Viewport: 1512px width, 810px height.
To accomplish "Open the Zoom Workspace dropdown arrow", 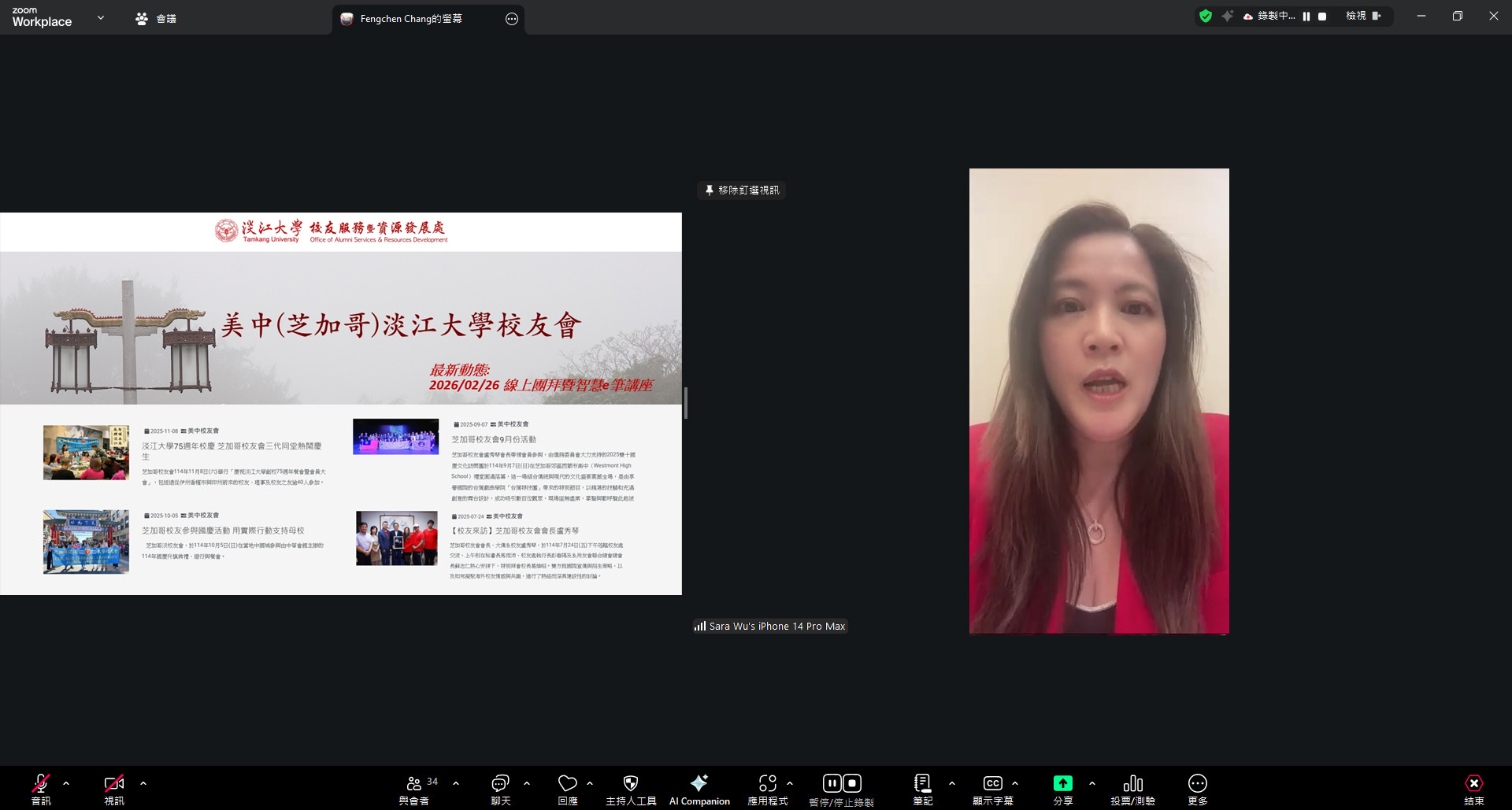I will [100, 16].
